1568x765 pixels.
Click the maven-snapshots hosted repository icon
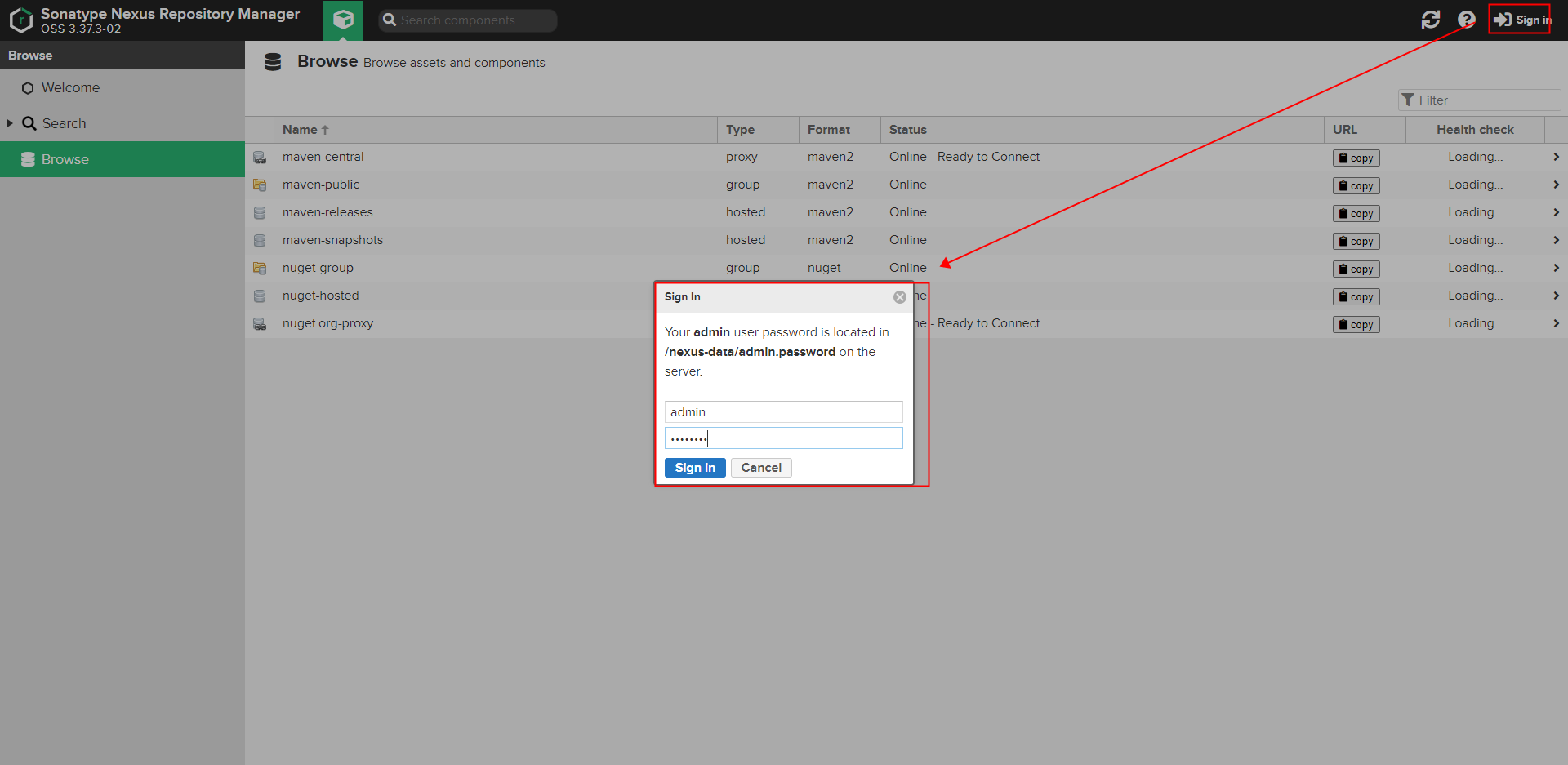pyautogui.click(x=260, y=241)
